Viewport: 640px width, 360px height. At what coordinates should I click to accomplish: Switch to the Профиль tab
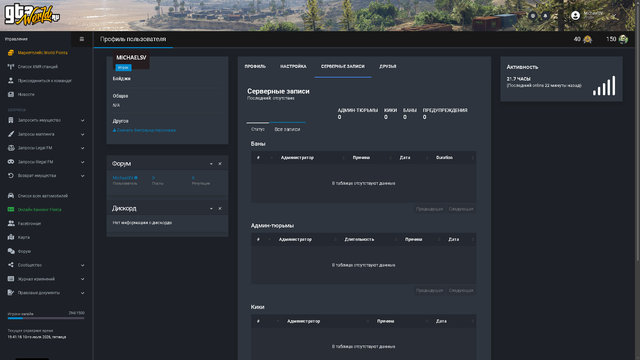coord(255,67)
